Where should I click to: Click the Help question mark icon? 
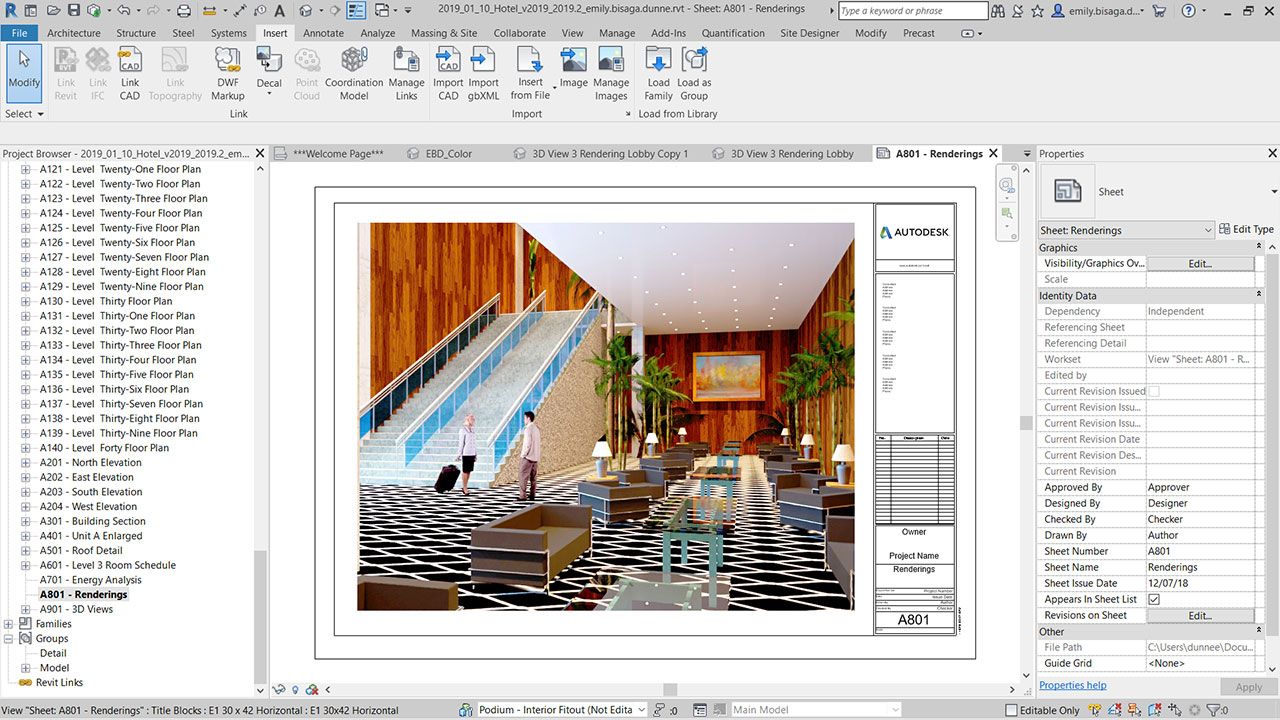[1188, 10]
